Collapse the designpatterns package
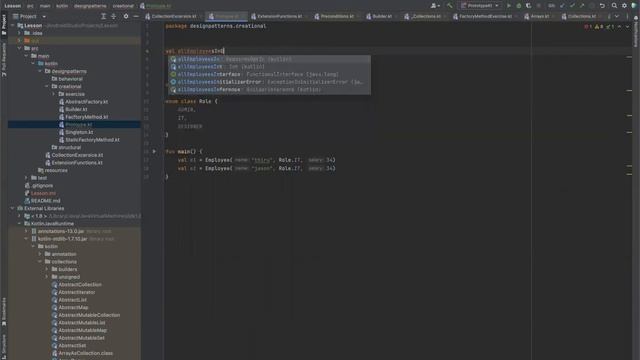640x360 pixels. [x=40, y=71]
